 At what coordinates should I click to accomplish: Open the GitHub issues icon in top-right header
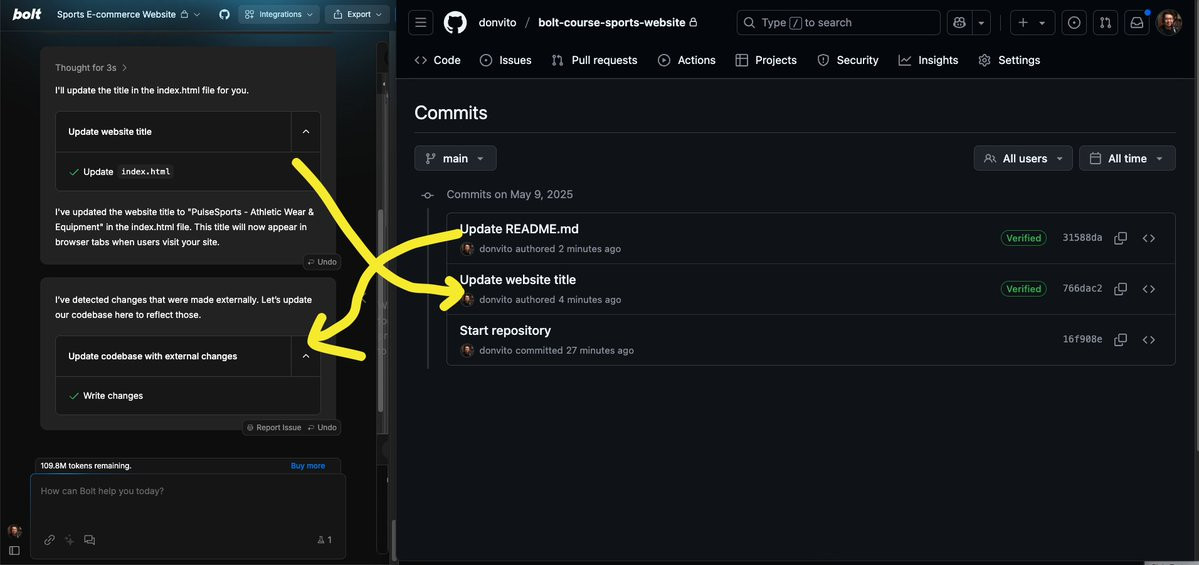[x=1074, y=23]
